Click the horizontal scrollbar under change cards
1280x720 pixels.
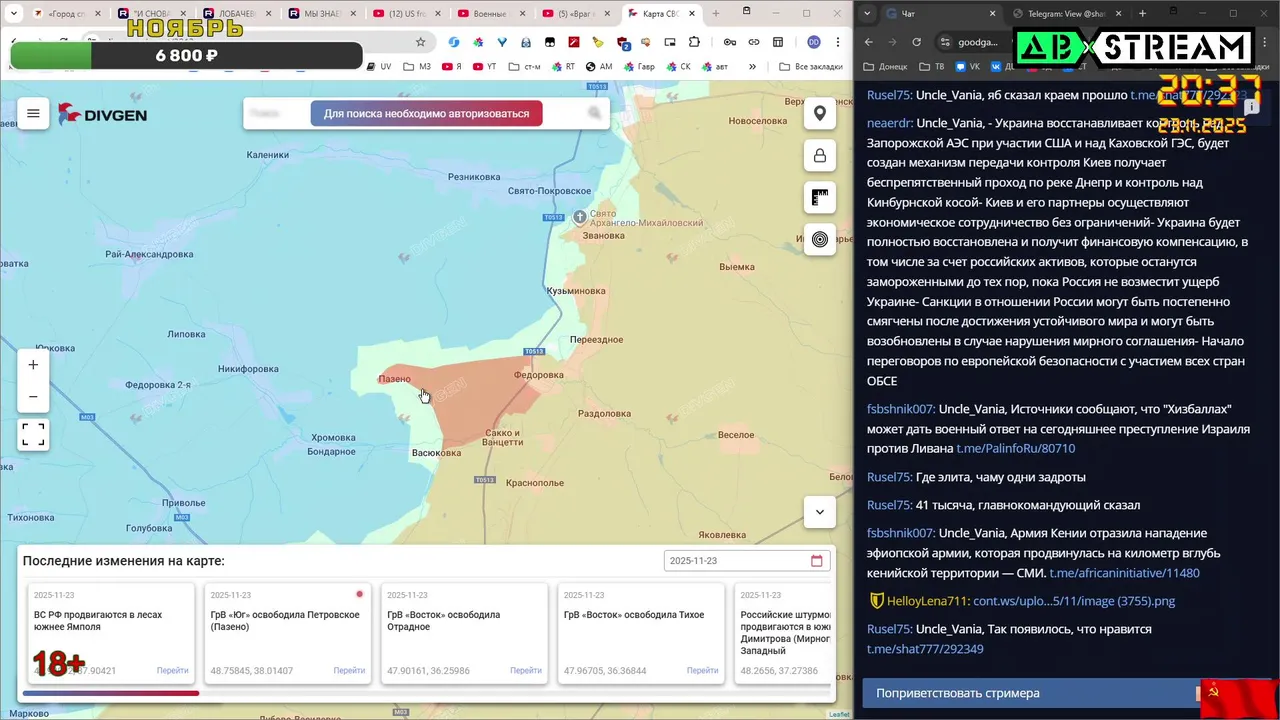tap(110, 693)
